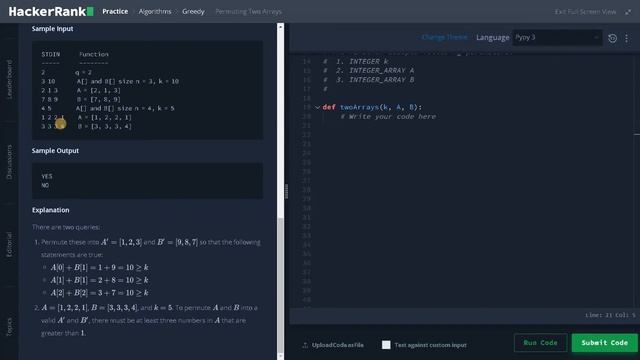Click the Sample Input heading
The width and height of the screenshot is (640, 360).
(x=53, y=29)
